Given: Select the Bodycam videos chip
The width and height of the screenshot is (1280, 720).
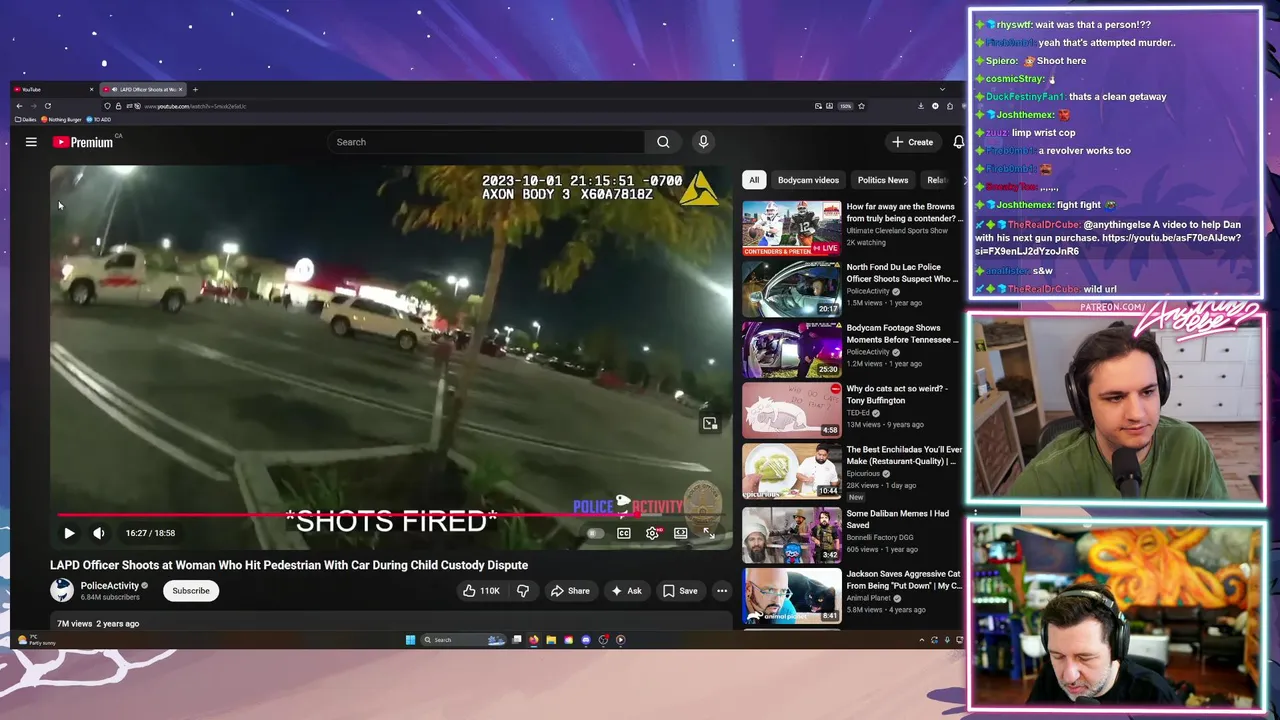Looking at the screenshot, I should tap(808, 180).
